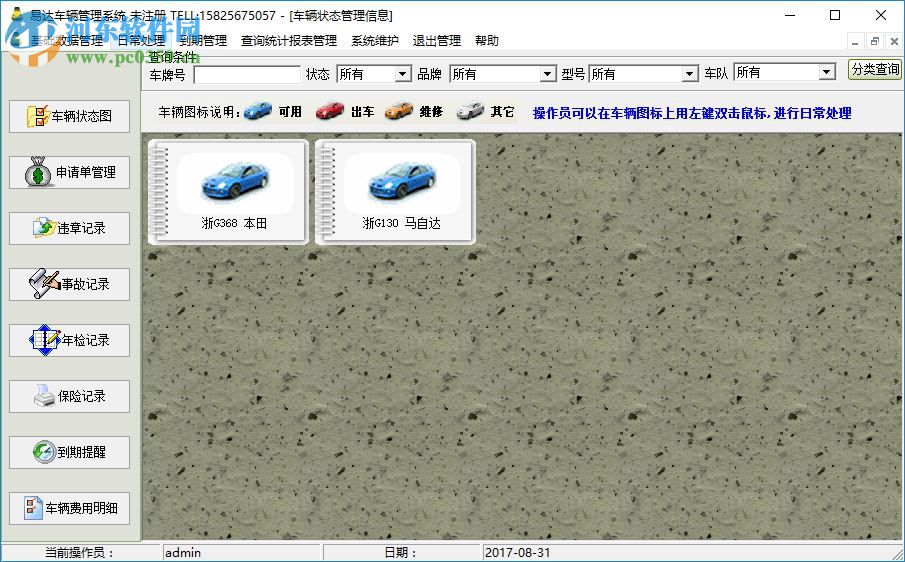Image resolution: width=905 pixels, height=562 pixels.
Task: Restore the inner child window
Action: point(875,42)
